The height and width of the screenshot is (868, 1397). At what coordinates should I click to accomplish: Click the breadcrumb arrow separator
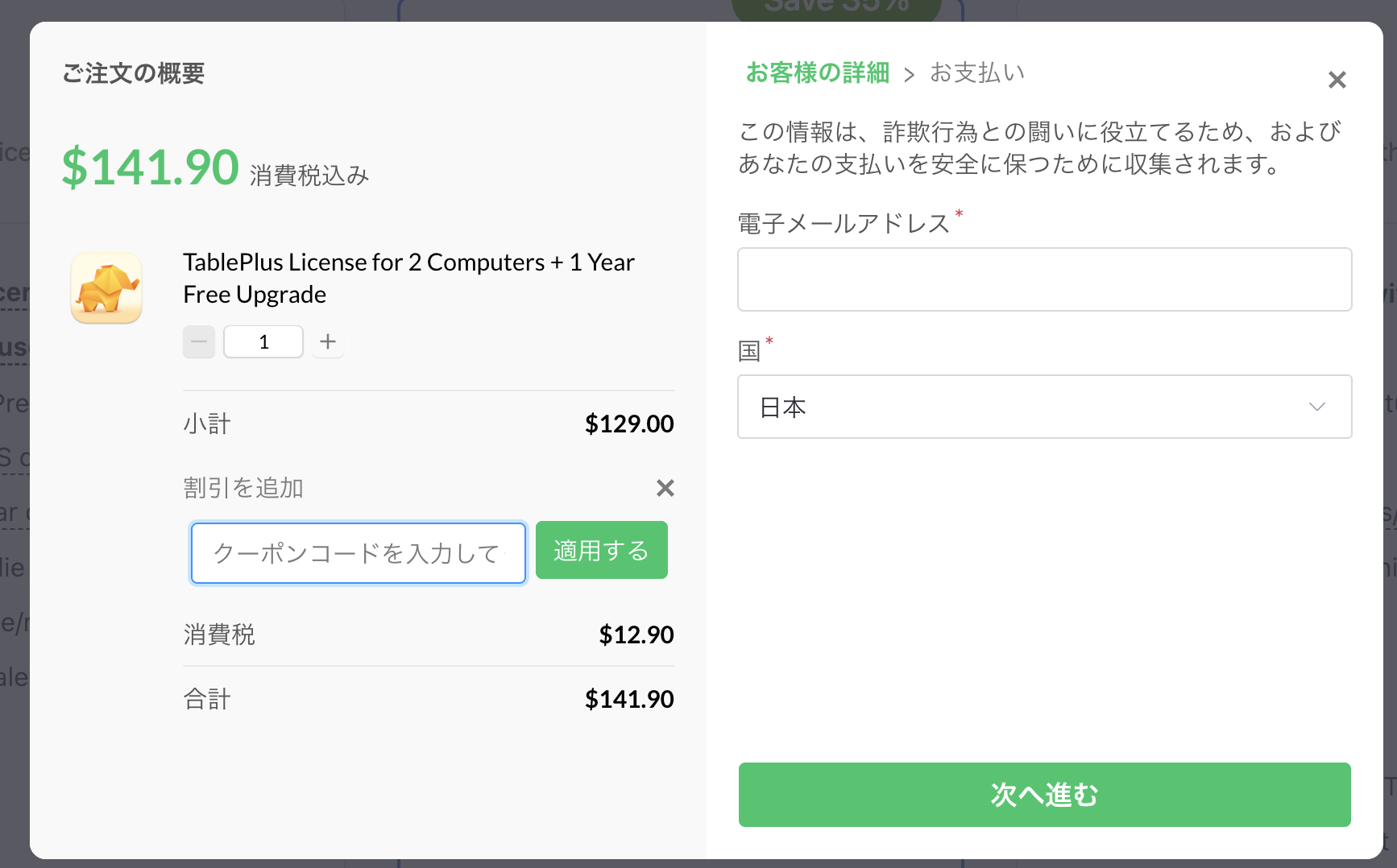(x=909, y=75)
